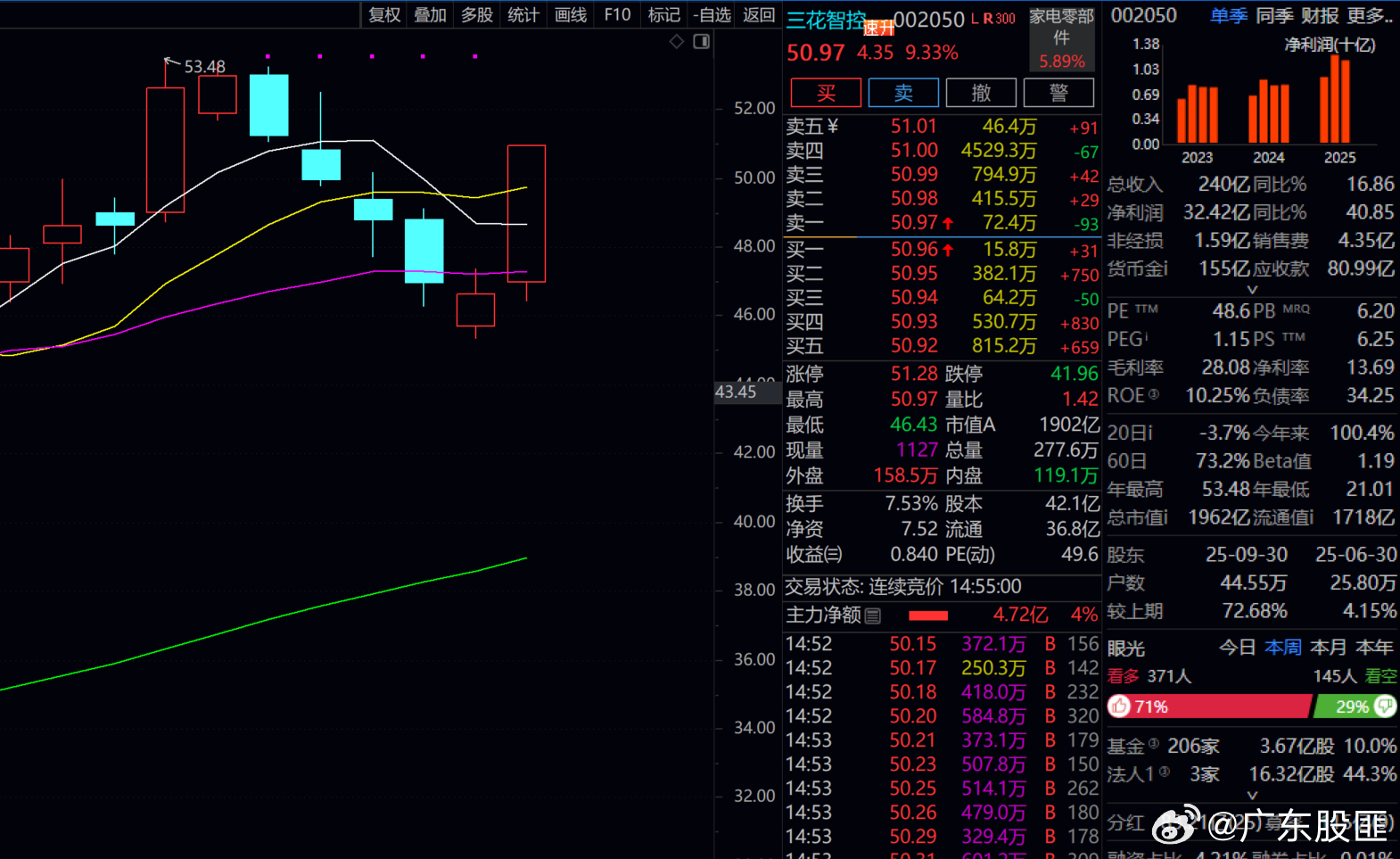
Task: Click the 25-09-30 shareholder date
Action: (x=1247, y=555)
